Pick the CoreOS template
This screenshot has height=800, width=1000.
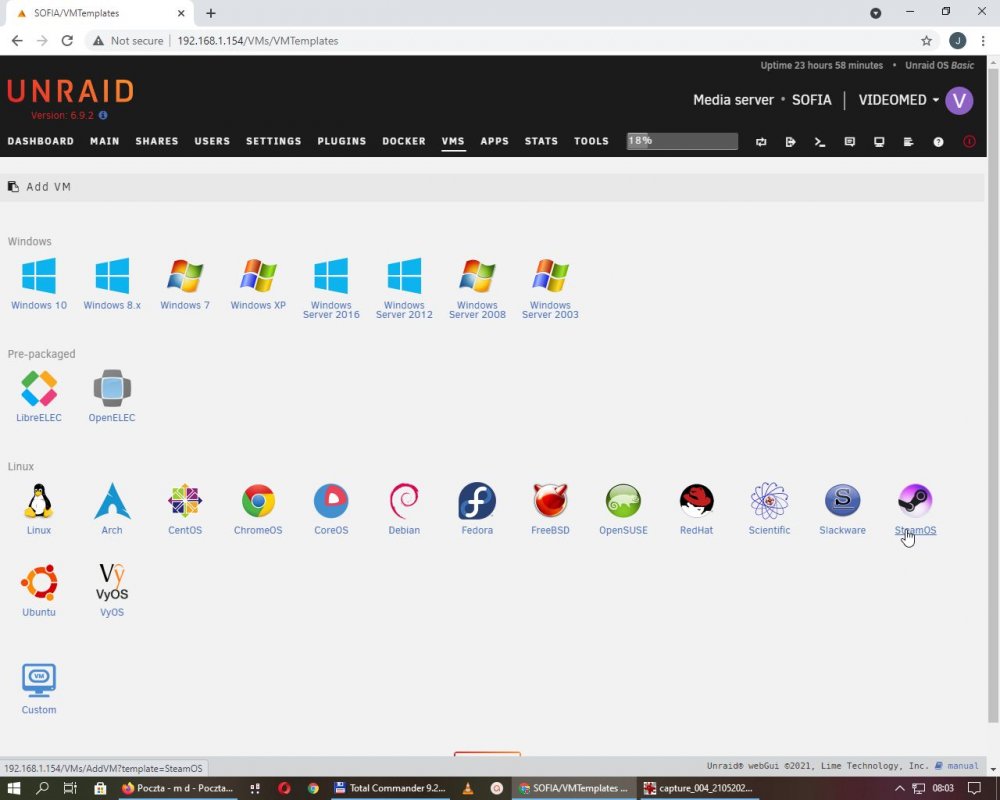click(331, 508)
